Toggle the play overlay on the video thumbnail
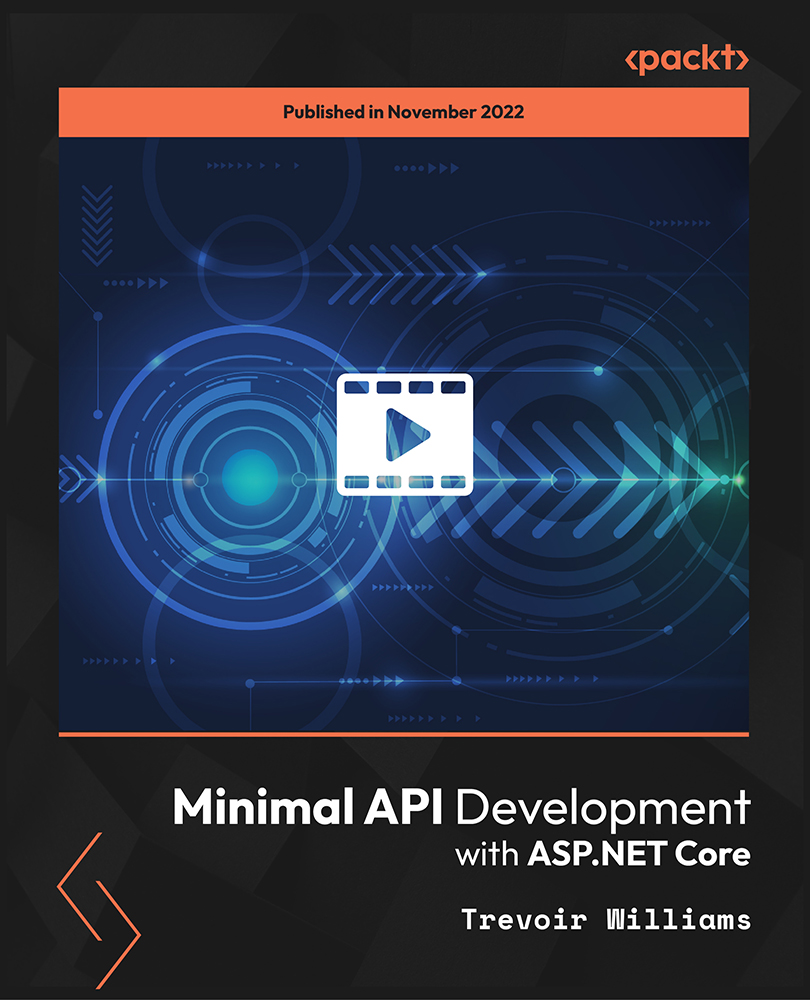The height and width of the screenshot is (1000, 810). pos(404,432)
